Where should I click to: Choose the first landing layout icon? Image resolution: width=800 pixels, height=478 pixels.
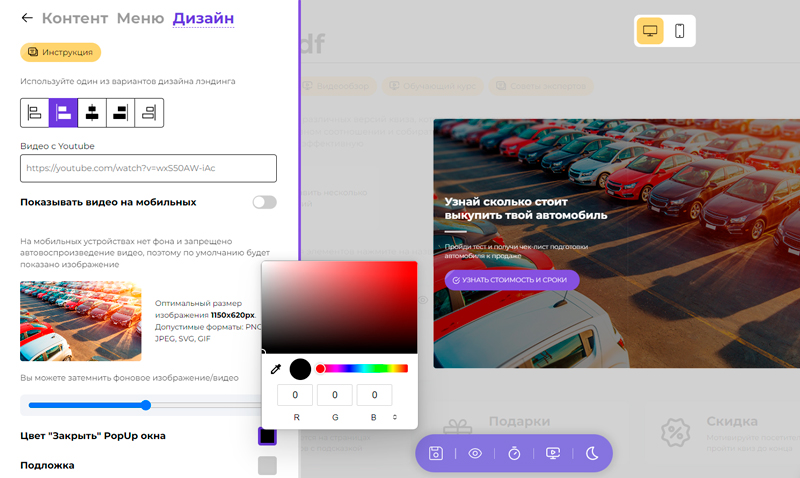click(x=35, y=113)
